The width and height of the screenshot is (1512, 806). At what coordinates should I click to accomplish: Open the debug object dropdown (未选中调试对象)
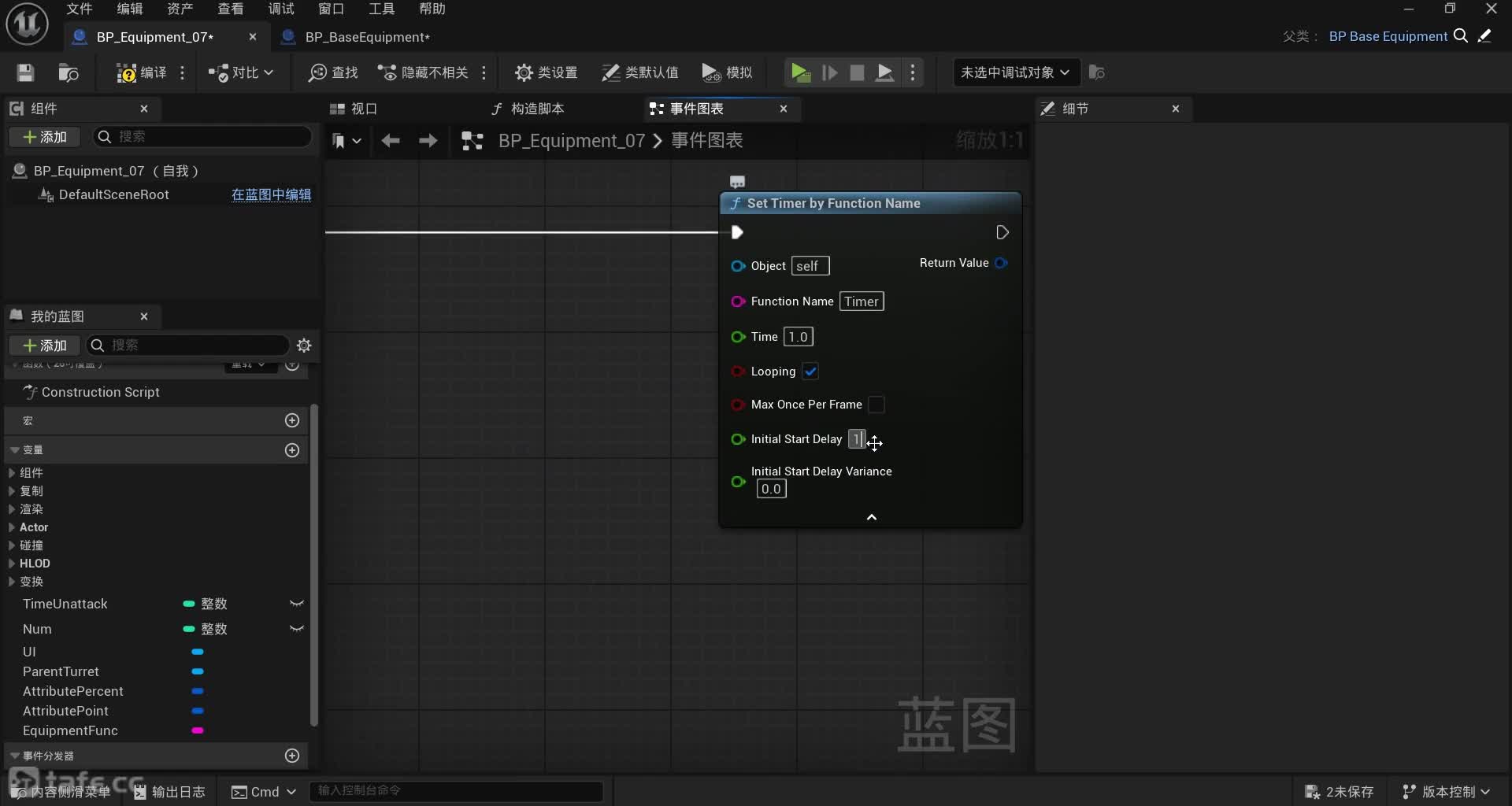click(x=1014, y=72)
